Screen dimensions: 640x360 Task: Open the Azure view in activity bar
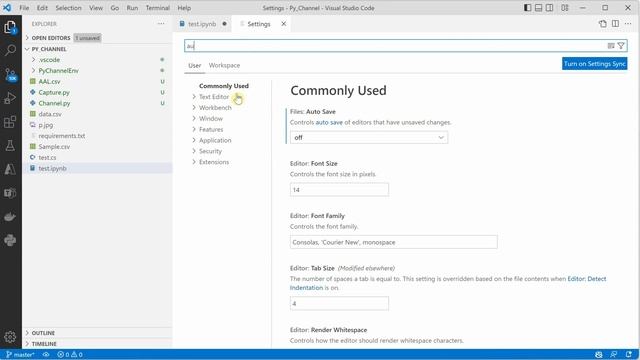click(x=10, y=169)
